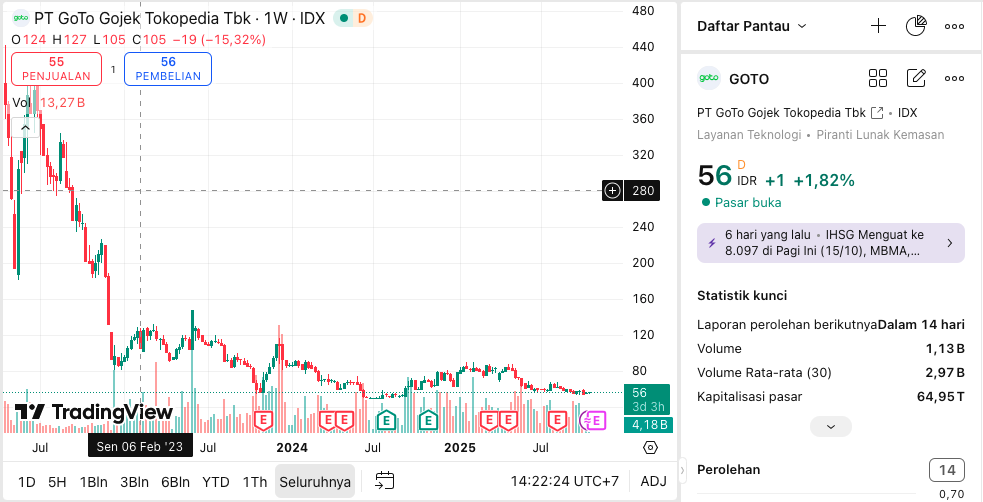Click the red earnings E marker before 2024
The width and height of the screenshot is (983, 502).
(264, 419)
